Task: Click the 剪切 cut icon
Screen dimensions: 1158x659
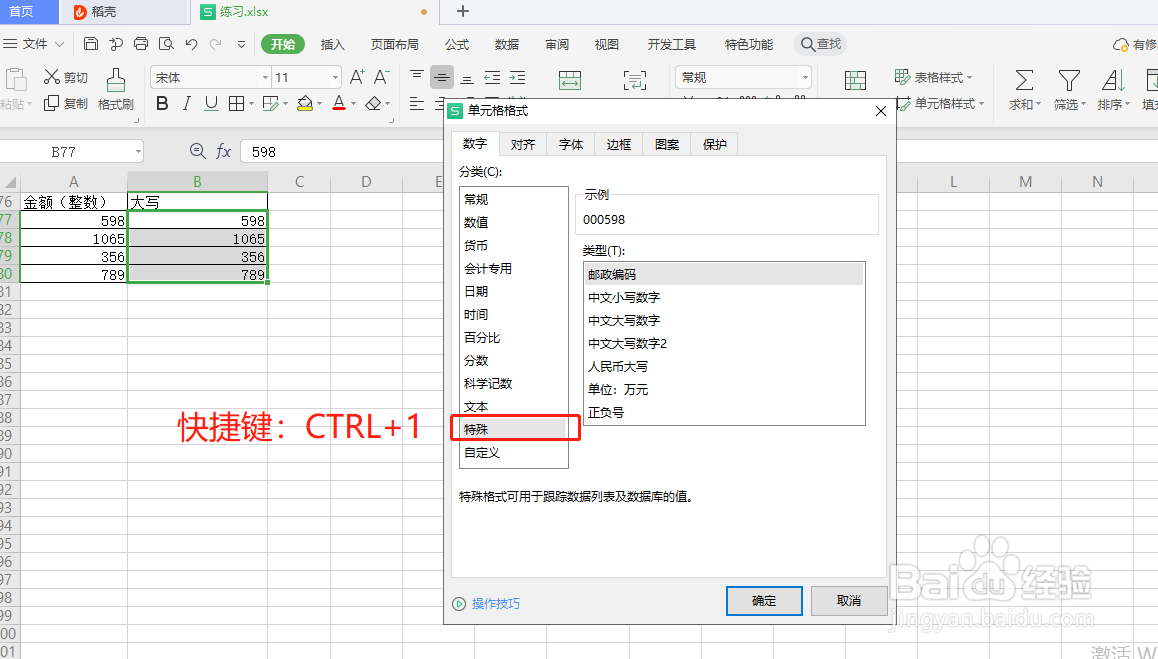Action: [64, 76]
